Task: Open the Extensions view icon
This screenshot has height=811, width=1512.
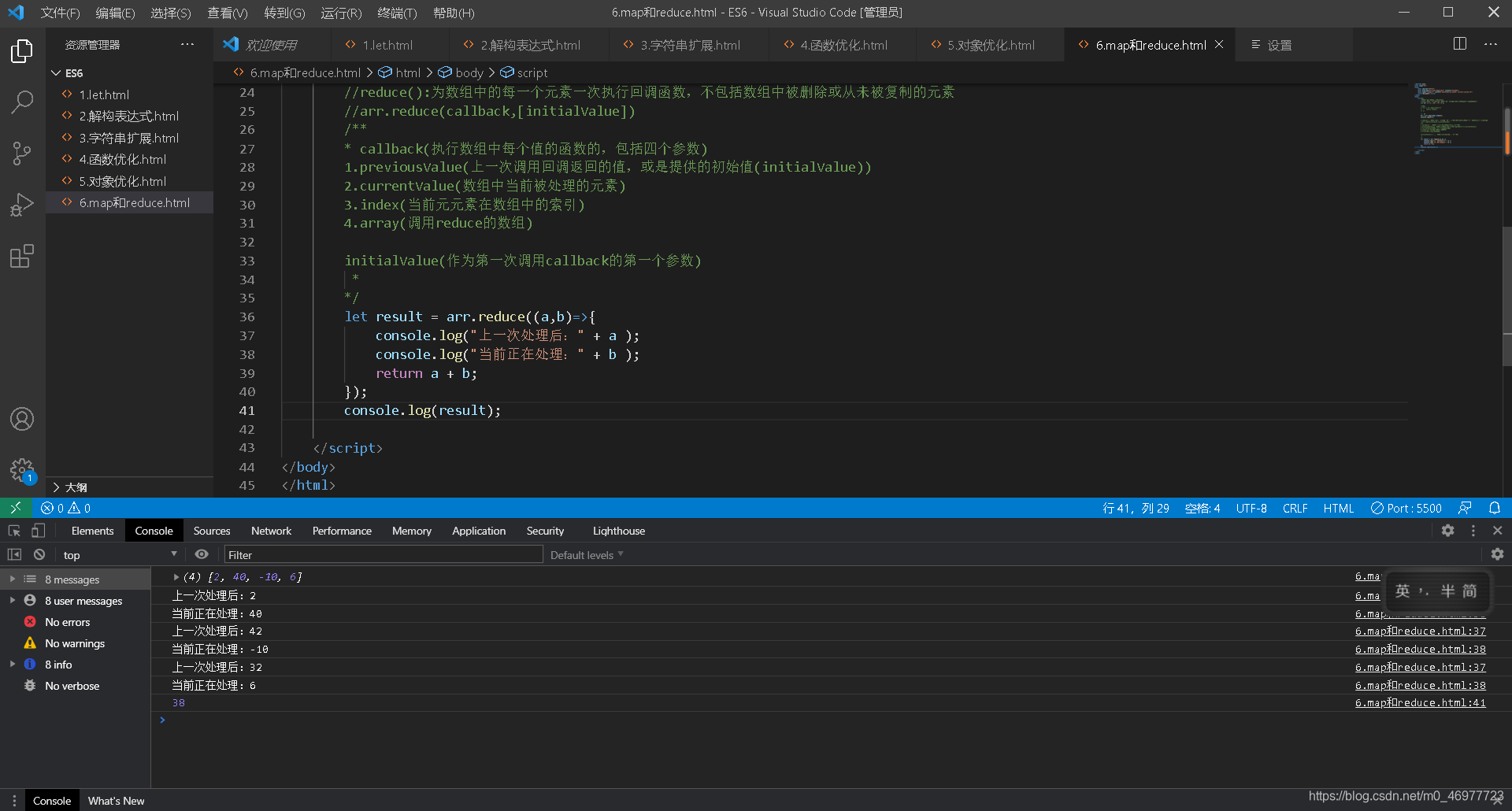Action: pyautogui.click(x=22, y=256)
